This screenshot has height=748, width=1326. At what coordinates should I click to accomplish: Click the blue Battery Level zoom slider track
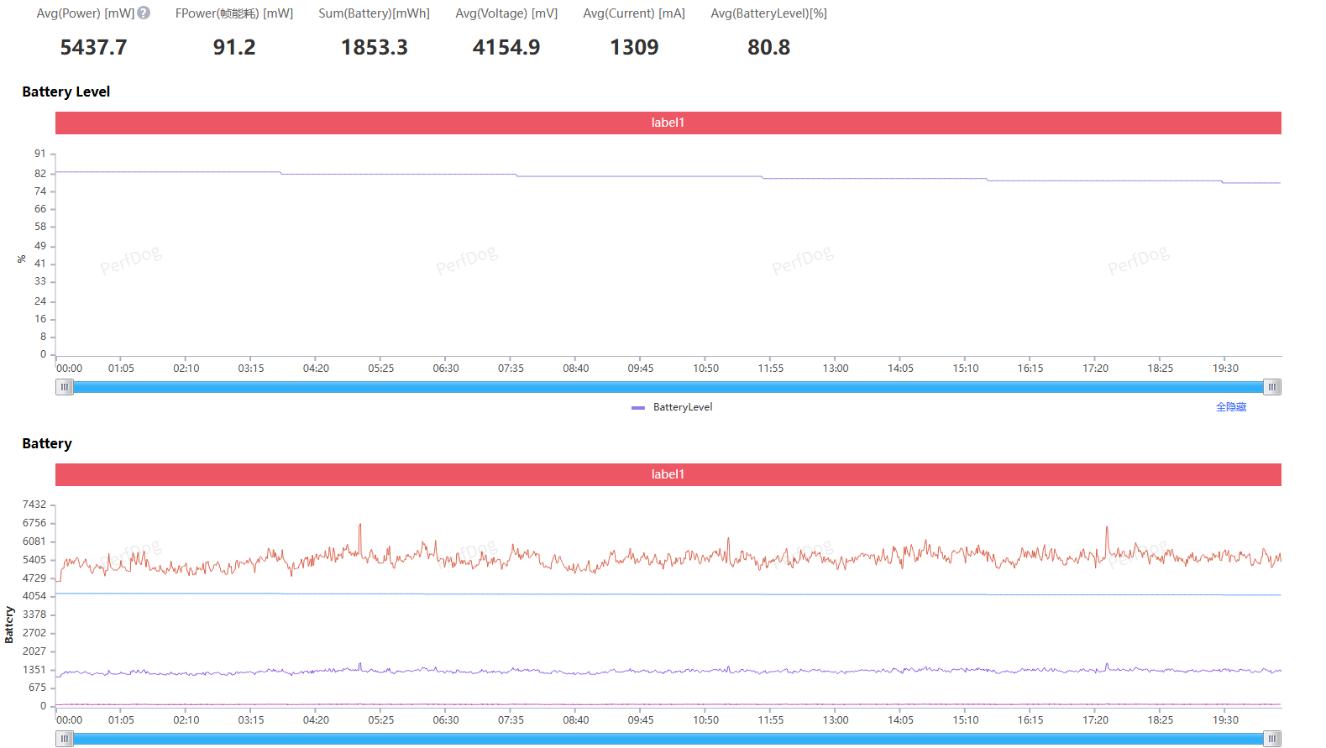[668, 387]
